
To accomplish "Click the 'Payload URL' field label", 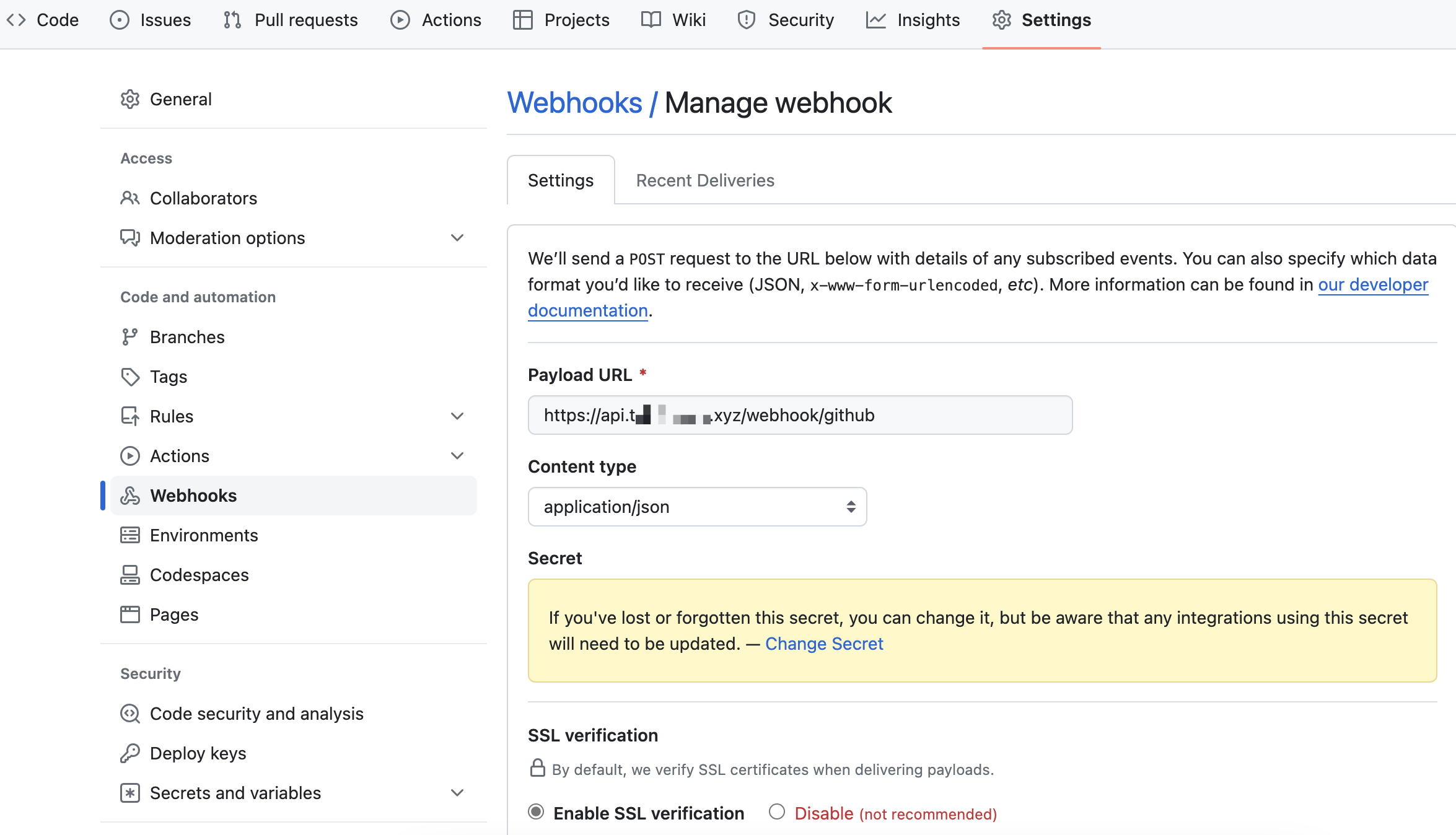I will [x=580, y=375].
